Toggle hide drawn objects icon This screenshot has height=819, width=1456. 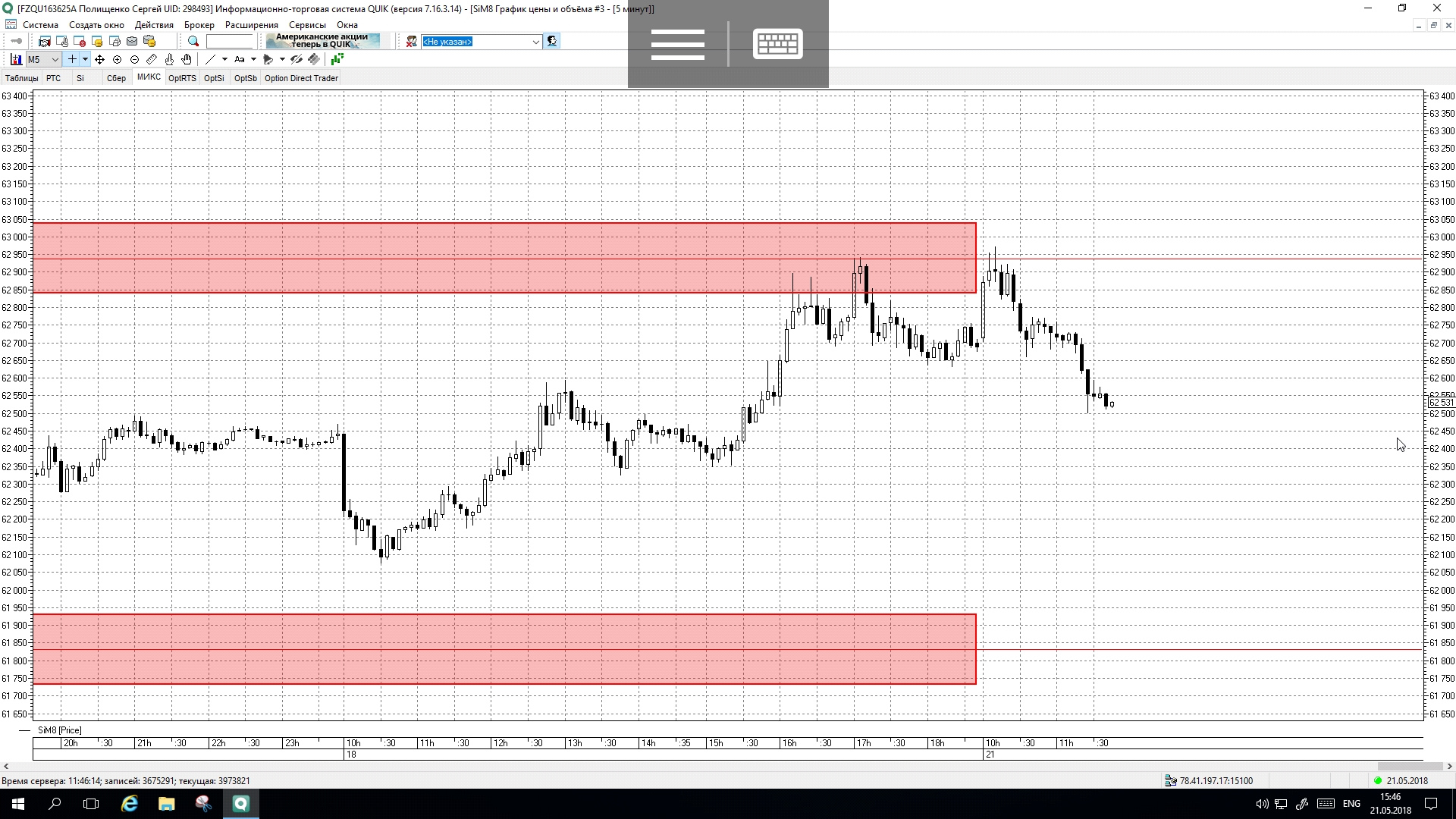point(297,59)
